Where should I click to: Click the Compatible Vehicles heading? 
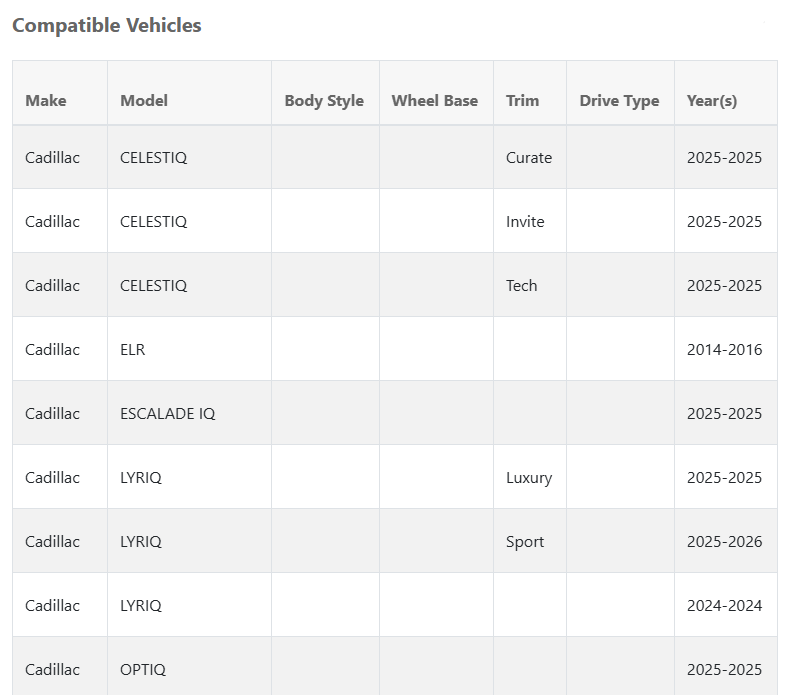tap(107, 26)
